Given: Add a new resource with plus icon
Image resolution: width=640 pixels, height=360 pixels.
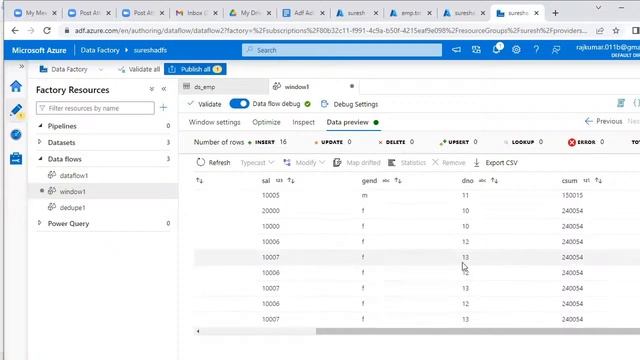Looking at the screenshot, I should (164, 108).
